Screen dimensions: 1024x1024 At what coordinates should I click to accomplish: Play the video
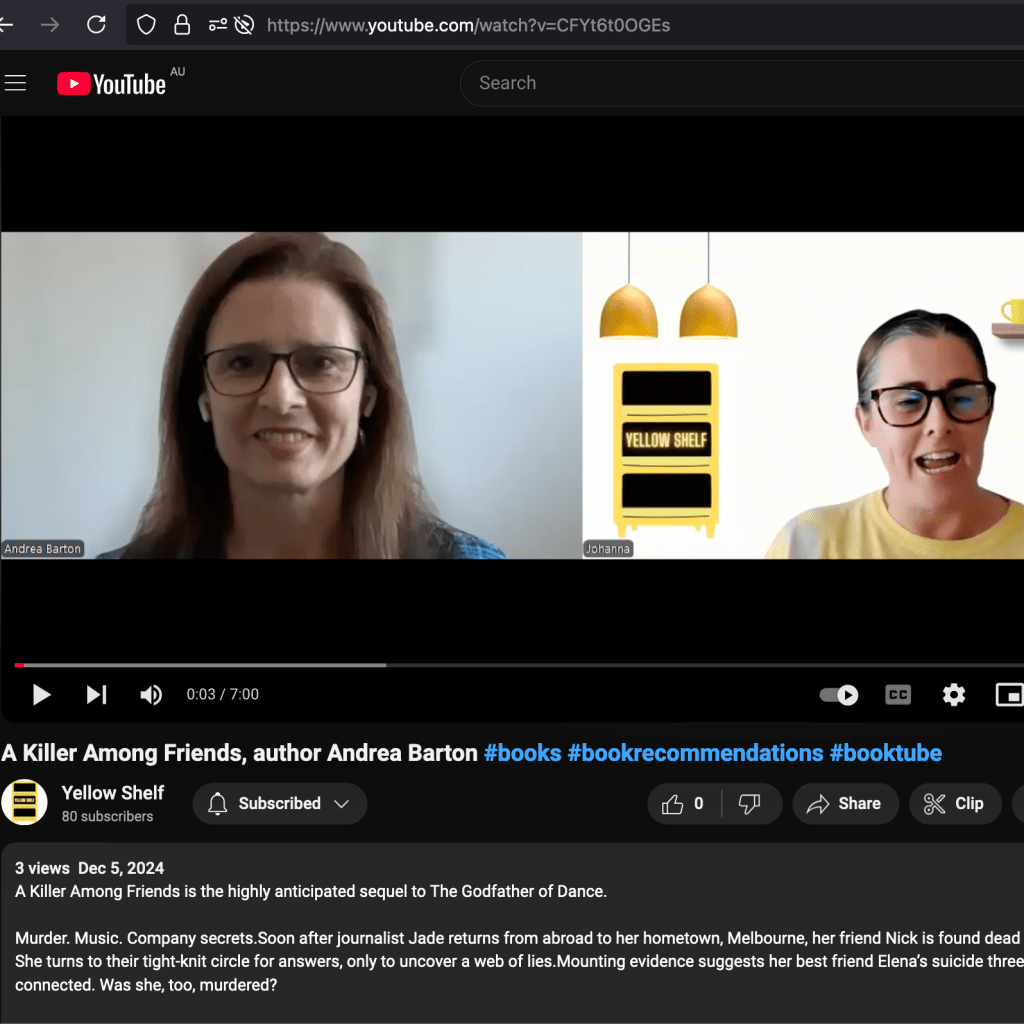click(x=41, y=694)
